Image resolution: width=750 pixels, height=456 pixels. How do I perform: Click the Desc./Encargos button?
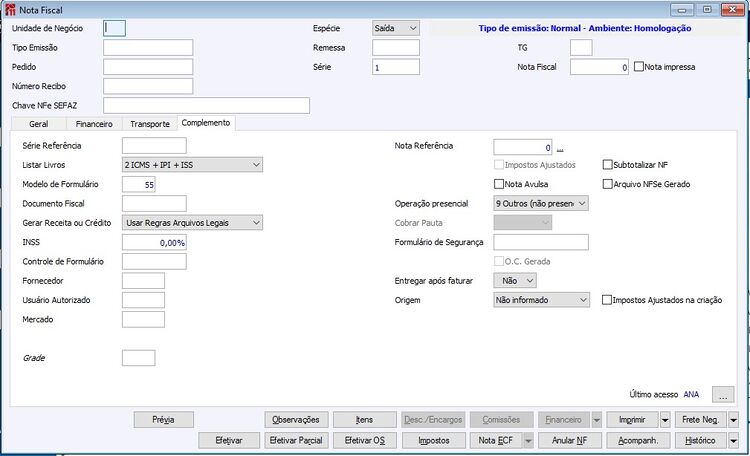coord(433,420)
